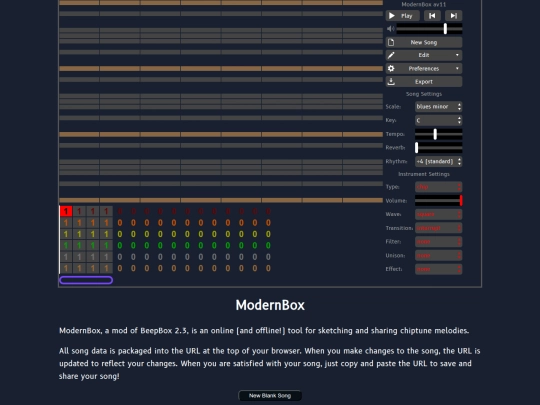
Task: Open the Rhythm dropdown
Action: pos(438,162)
